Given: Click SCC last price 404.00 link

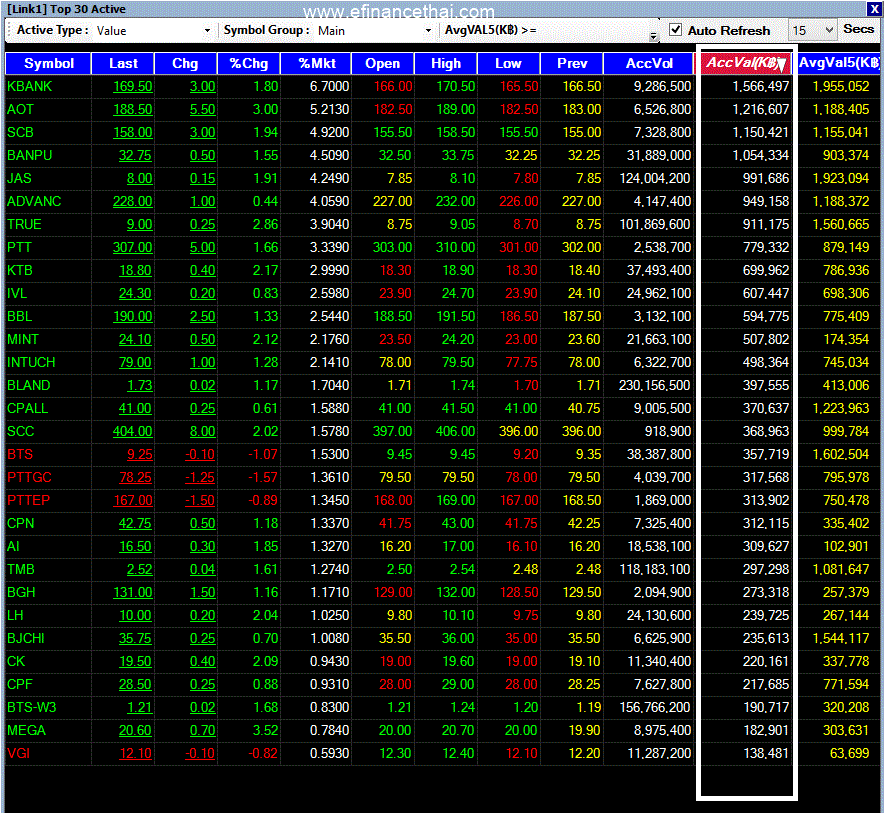Looking at the screenshot, I should [x=133, y=431].
